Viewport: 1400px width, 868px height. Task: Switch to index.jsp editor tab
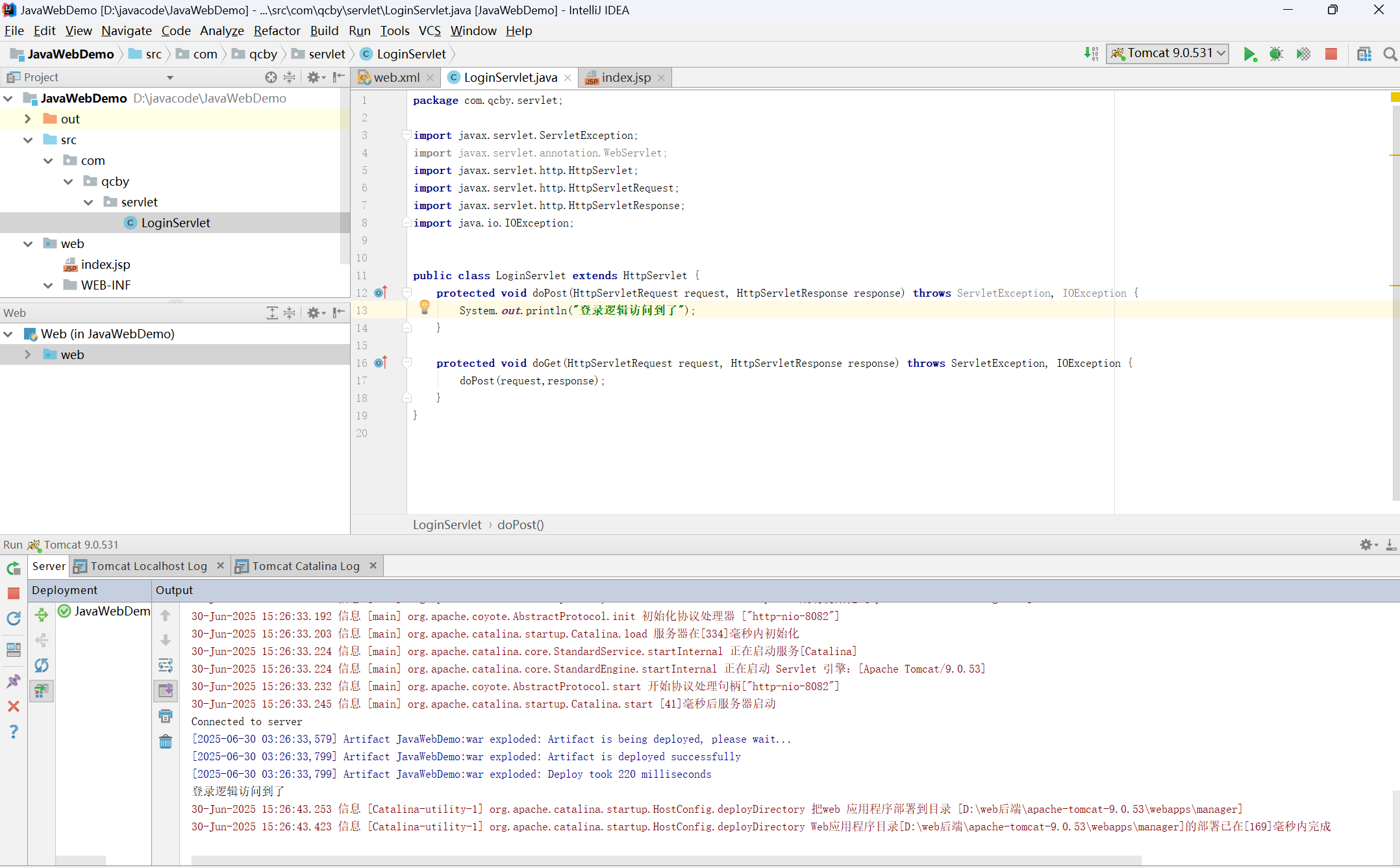point(625,77)
